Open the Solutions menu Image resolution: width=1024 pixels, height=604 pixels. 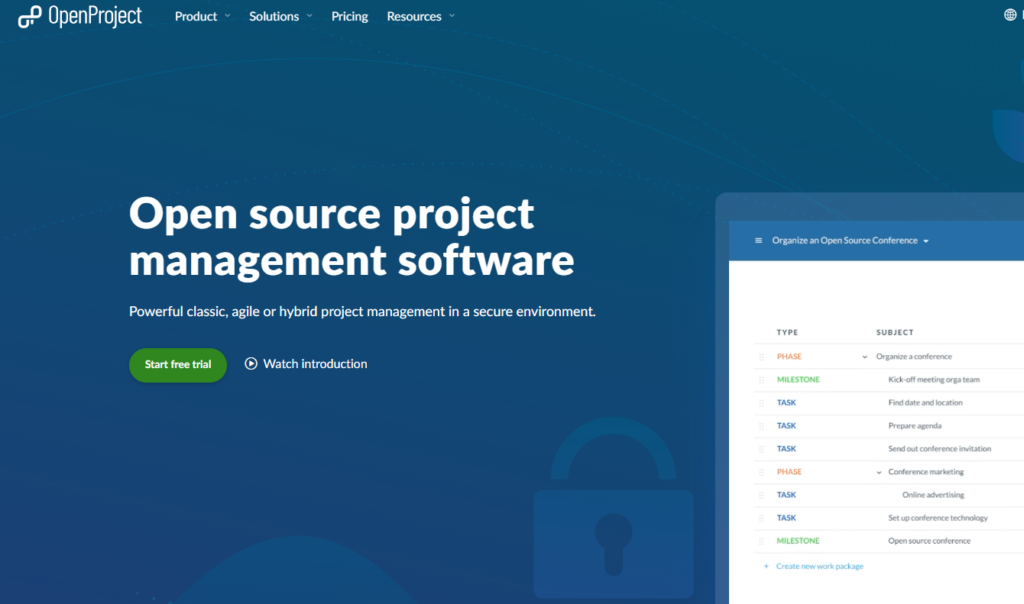click(274, 16)
